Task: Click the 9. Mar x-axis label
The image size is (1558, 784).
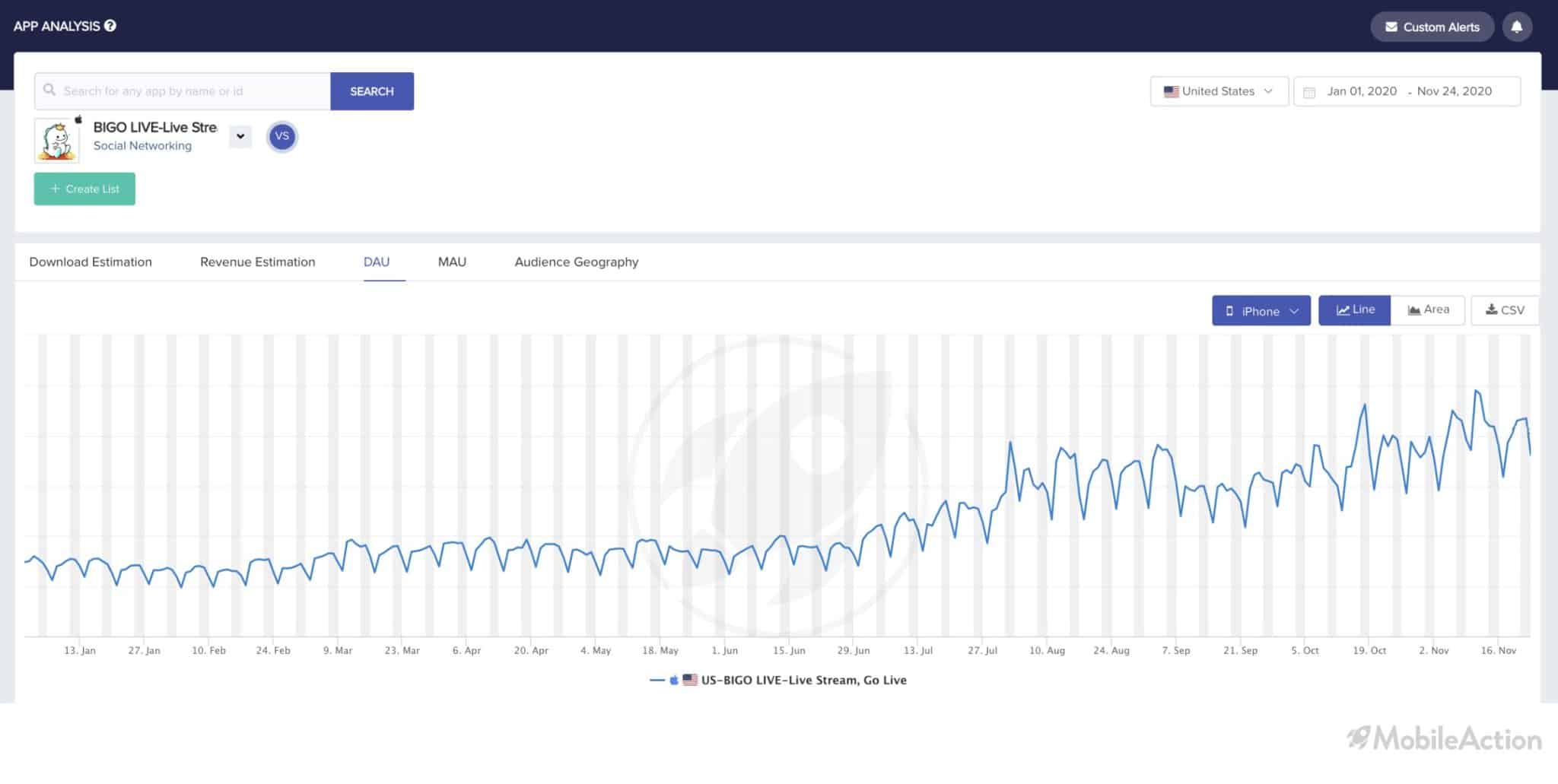Action: pos(338,650)
